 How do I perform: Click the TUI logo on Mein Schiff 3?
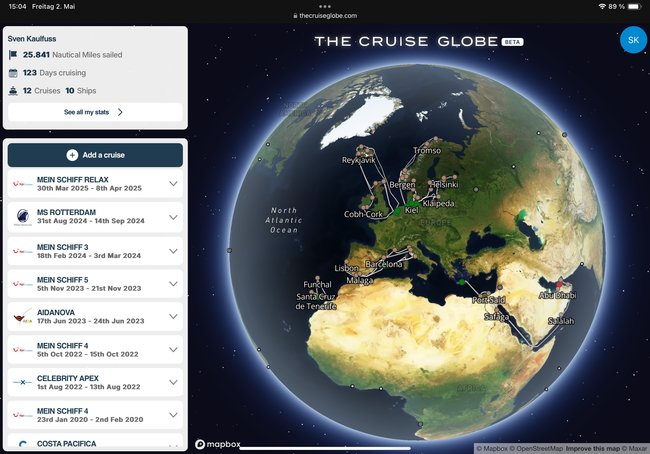coord(22,251)
